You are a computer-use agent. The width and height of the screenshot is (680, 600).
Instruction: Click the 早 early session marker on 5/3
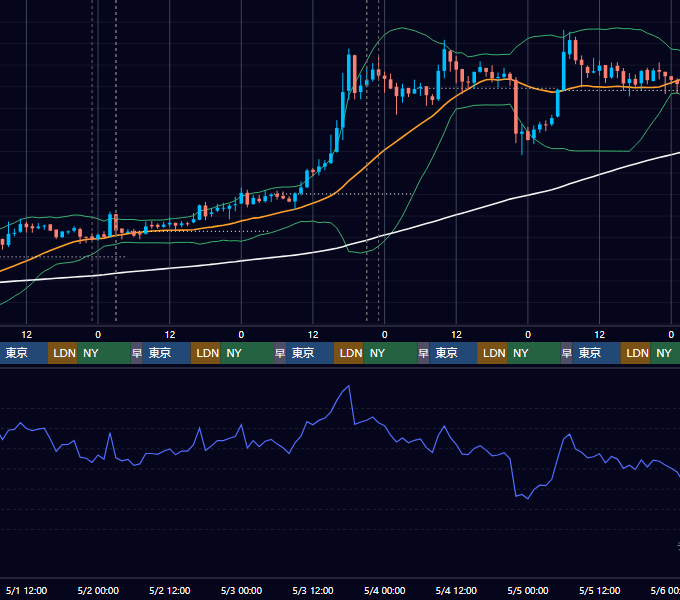(280, 353)
